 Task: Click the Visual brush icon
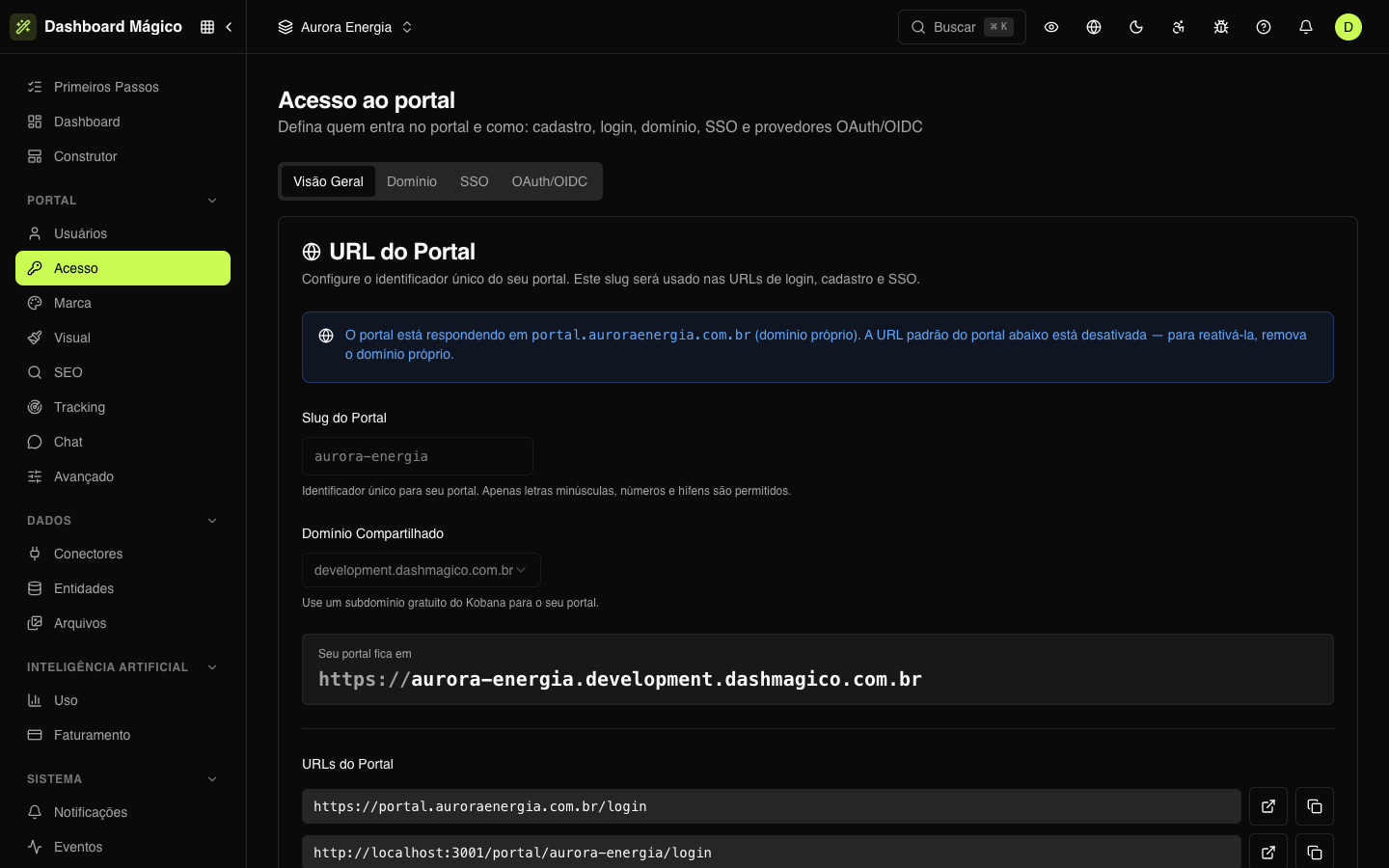35,338
